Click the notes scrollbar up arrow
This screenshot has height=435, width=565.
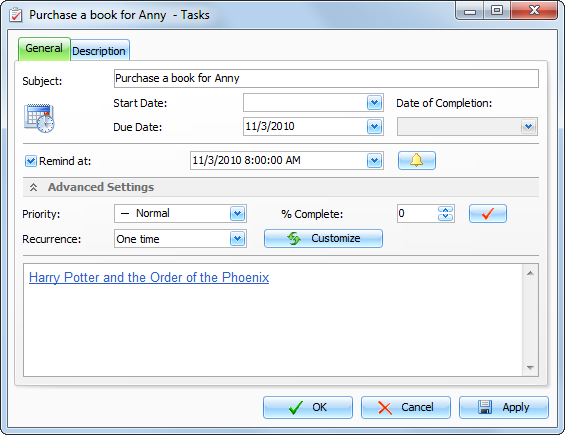[x=530, y=273]
